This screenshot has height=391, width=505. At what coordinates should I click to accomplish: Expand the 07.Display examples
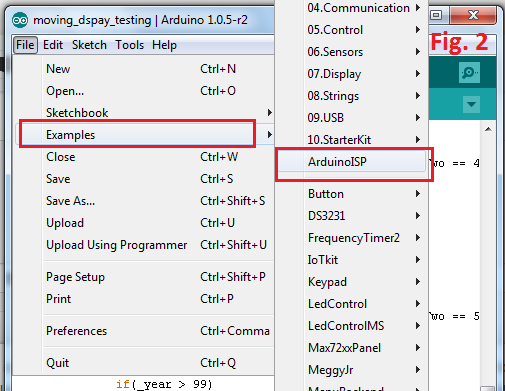coord(352,74)
